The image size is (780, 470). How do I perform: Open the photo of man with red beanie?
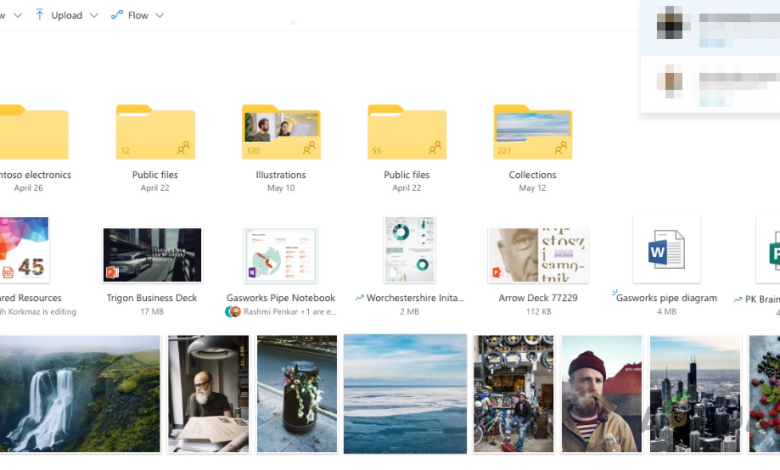click(602, 393)
